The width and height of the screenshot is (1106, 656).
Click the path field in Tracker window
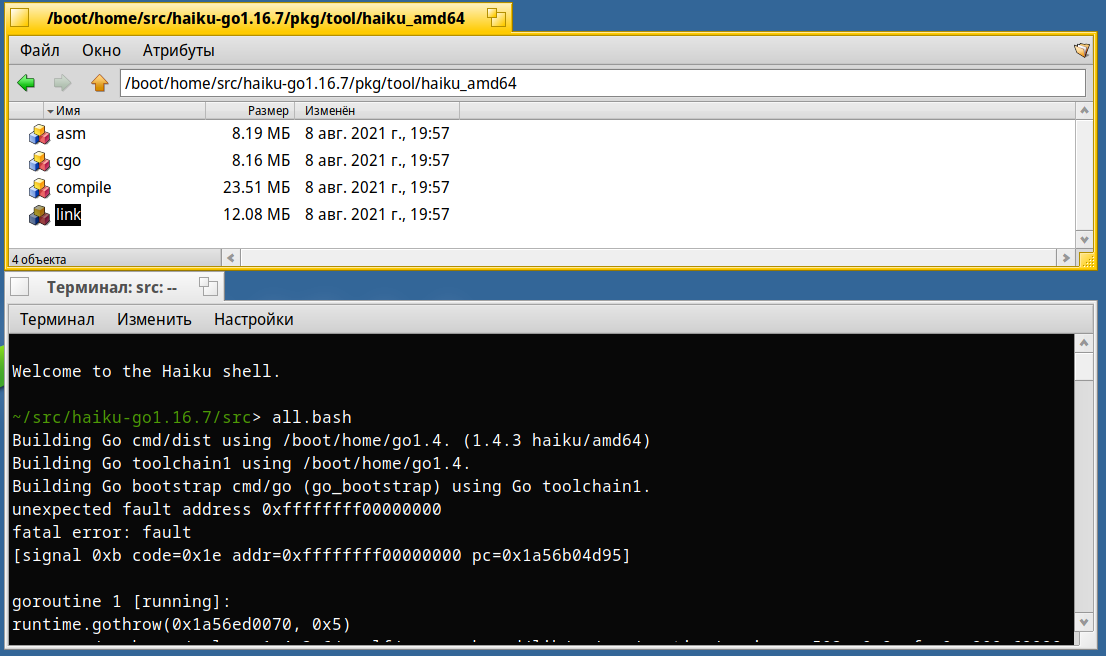pyautogui.click(x=602, y=83)
